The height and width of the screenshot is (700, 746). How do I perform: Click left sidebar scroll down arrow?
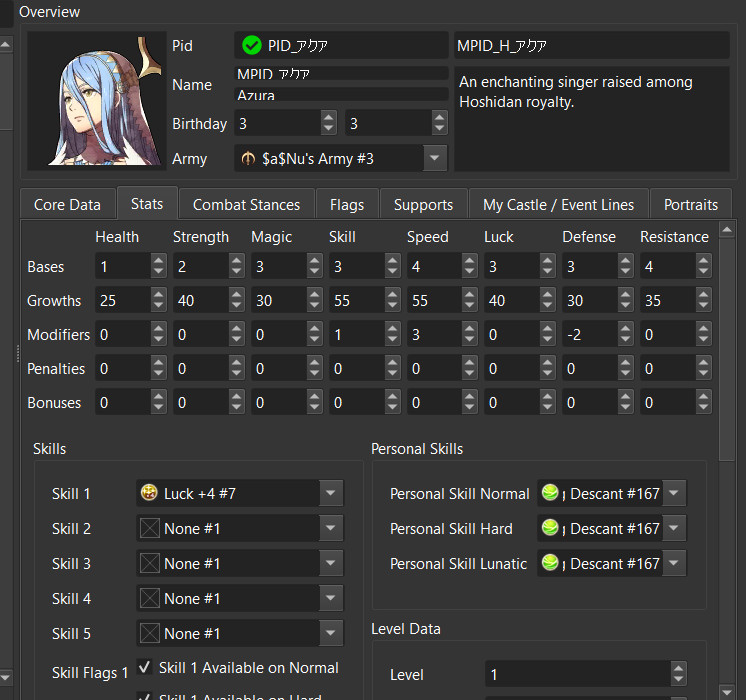5,676
